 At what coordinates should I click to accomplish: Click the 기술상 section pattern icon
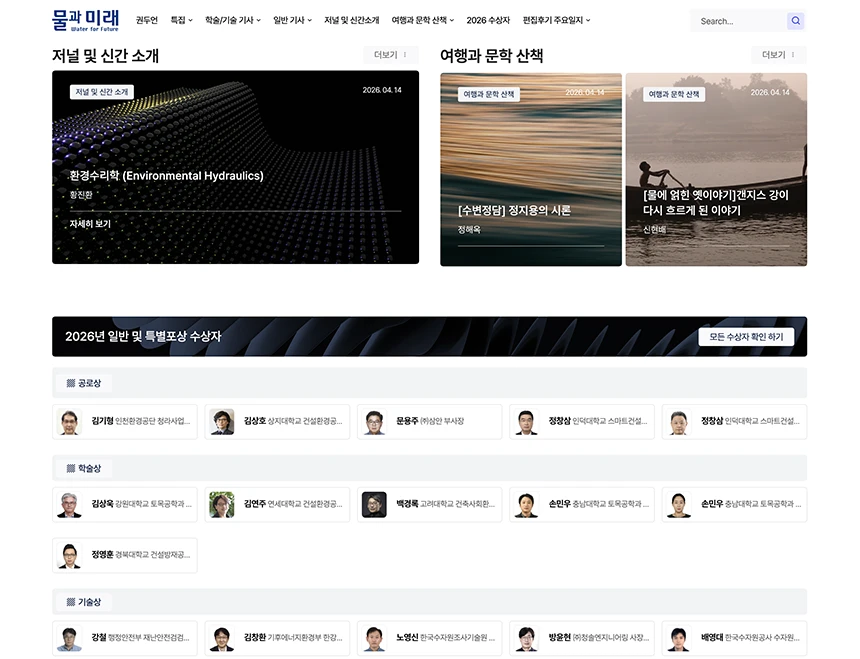(70, 602)
